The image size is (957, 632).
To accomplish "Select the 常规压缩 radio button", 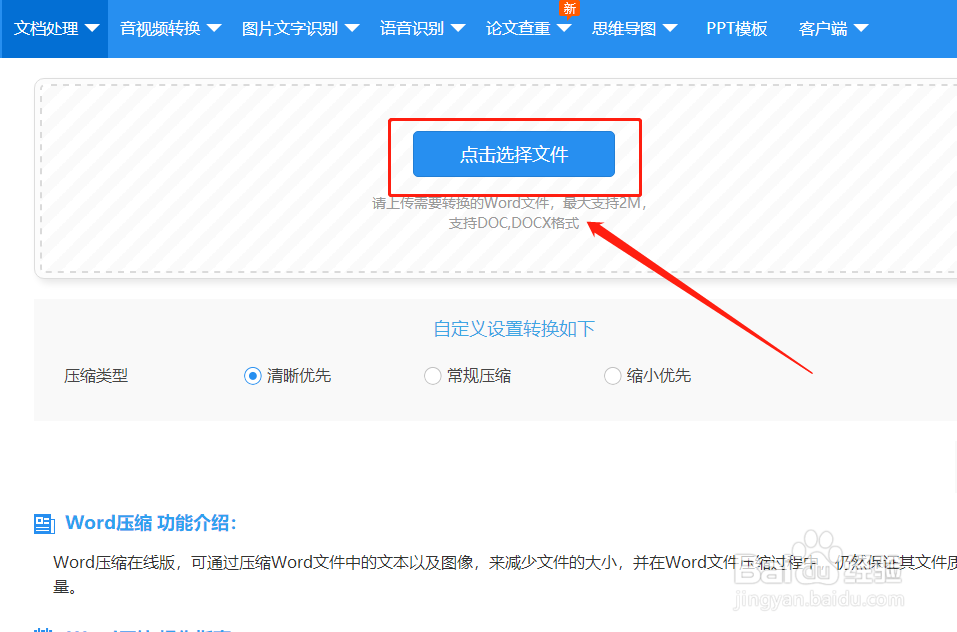I will tap(432, 375).
